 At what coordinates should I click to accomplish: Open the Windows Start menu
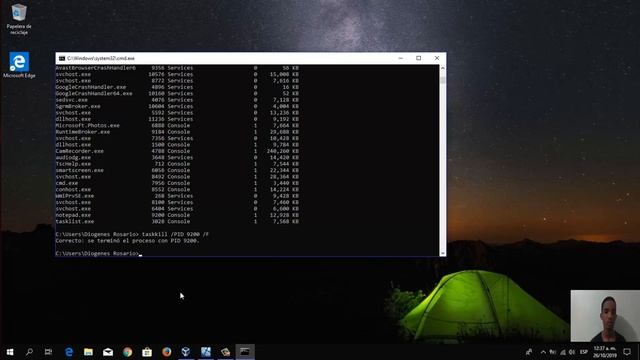pos(10,352)
